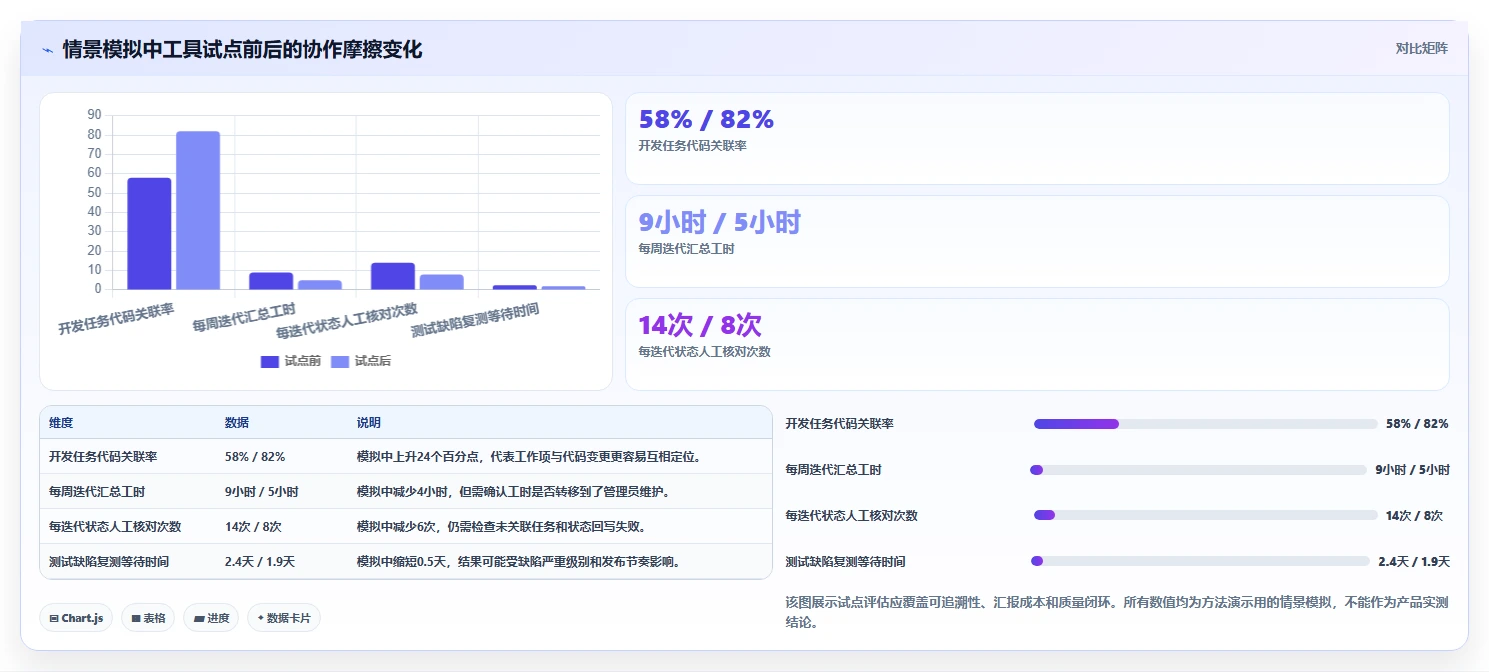Click 每周迭代汇总工时 caption in the middle card
This screenshot has width=1489, height=672.
click(x=687, y=249)
